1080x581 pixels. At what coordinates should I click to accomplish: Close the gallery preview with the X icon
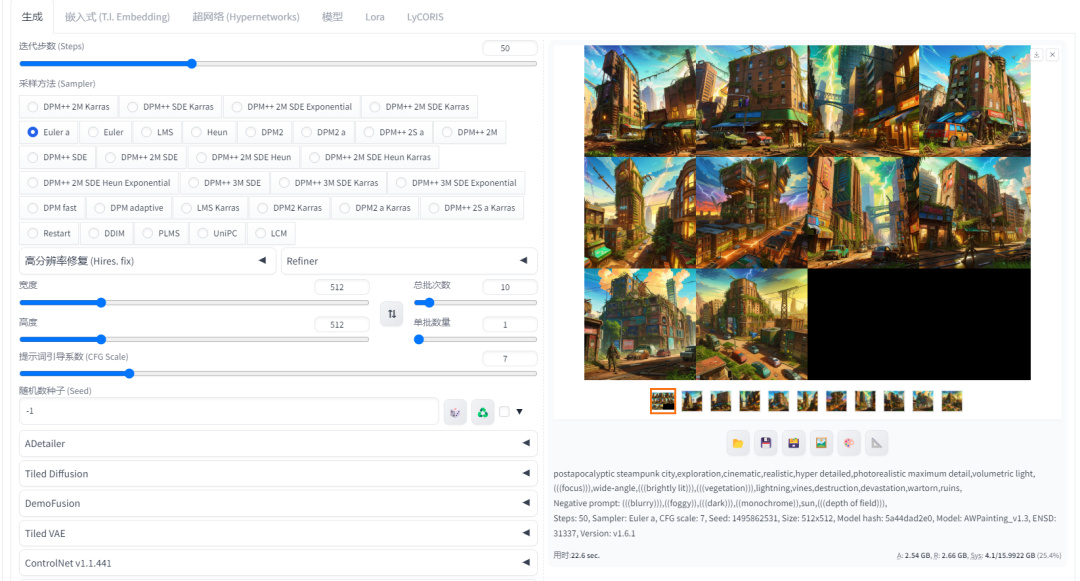pos(1052,54)
